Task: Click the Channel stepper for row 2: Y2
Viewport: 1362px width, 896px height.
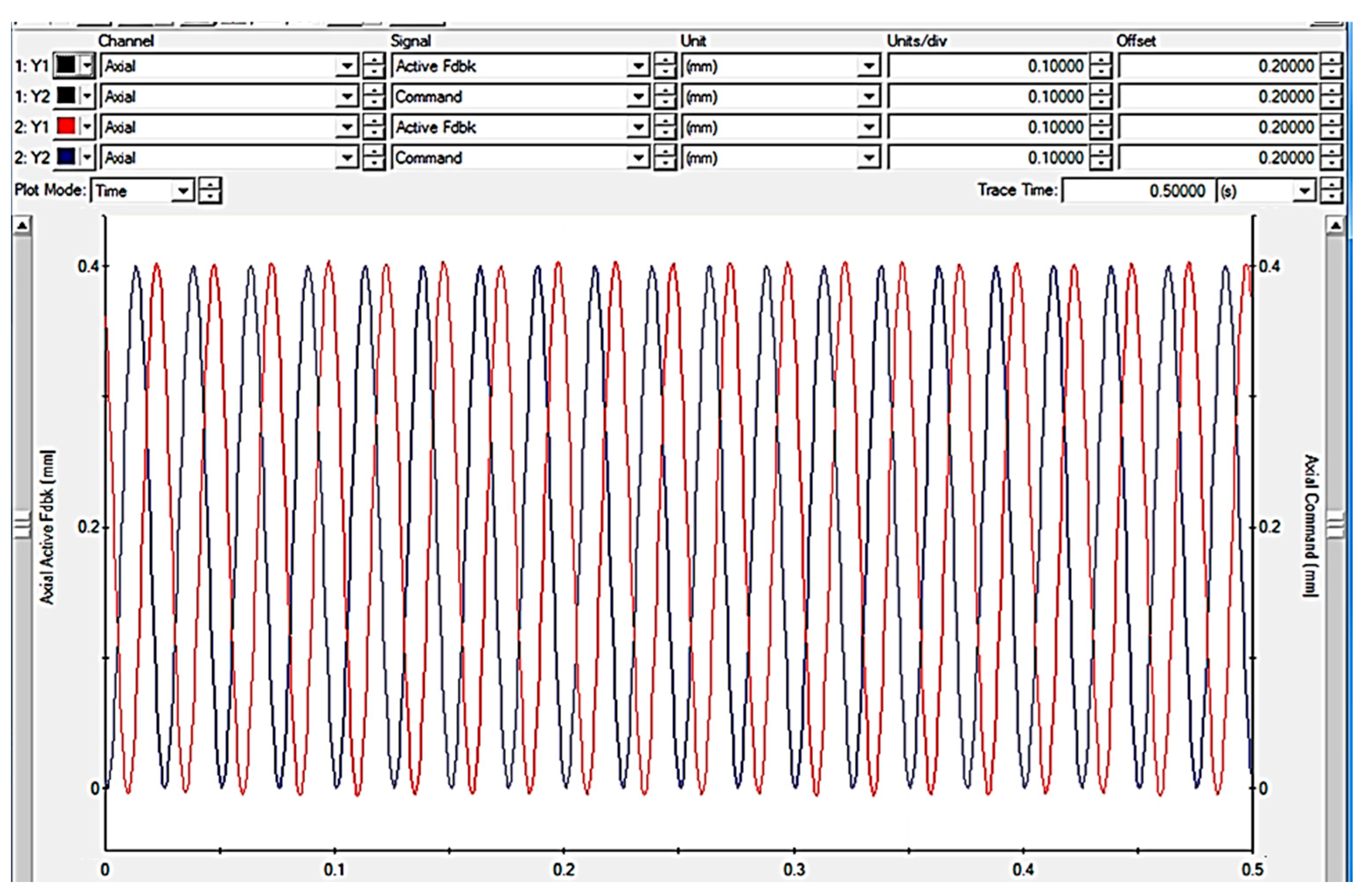Action: click(374, 157)
